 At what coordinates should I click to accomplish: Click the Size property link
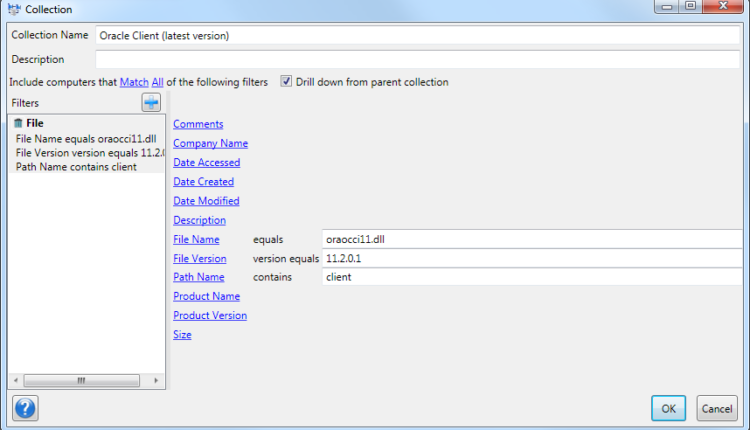point(182,335)
